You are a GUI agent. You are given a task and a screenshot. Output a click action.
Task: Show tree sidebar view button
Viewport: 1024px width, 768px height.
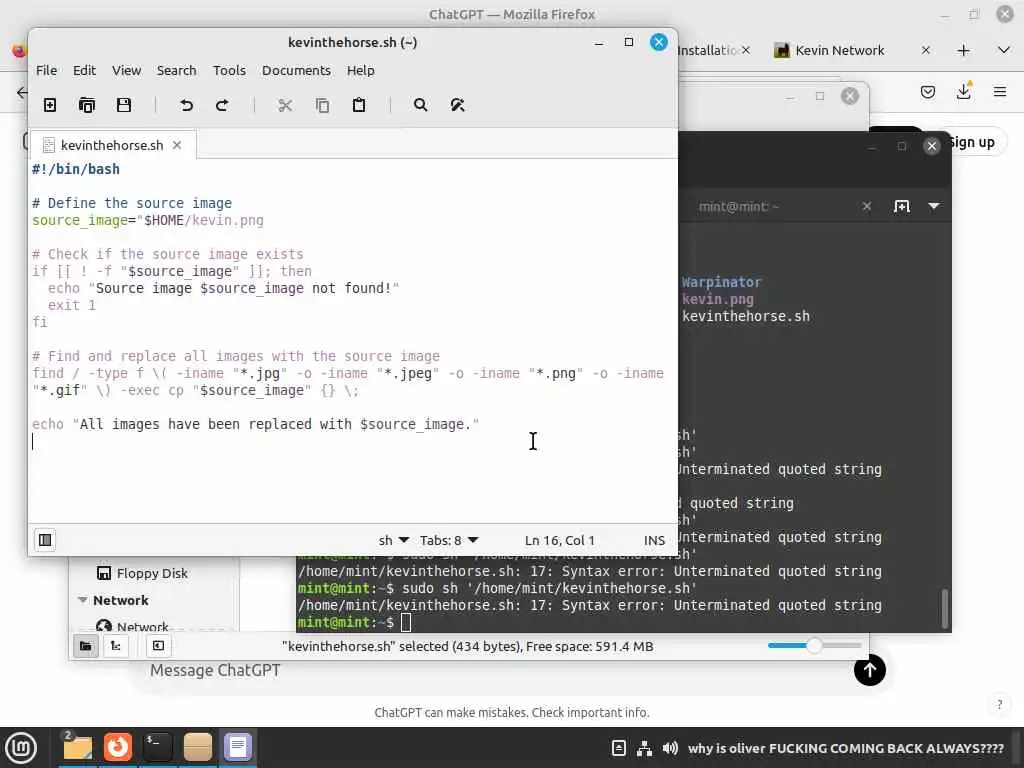point(116,646)
